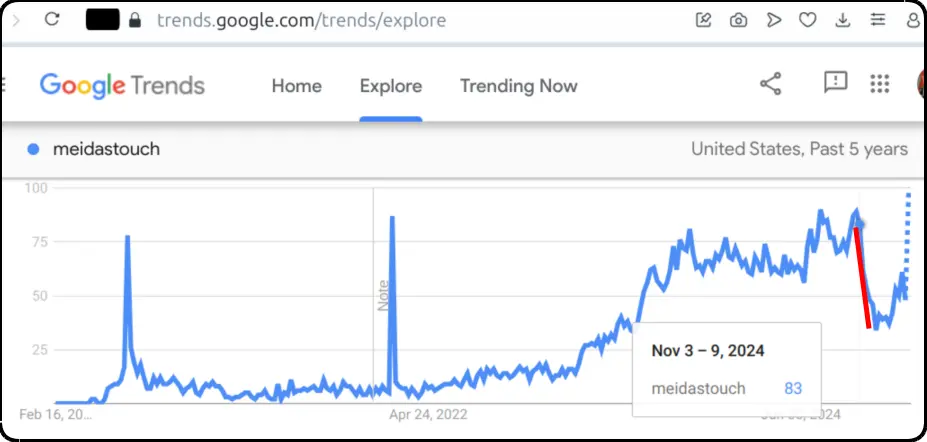Click the send arrow icon in browser toolbar

tap(773, 20)
